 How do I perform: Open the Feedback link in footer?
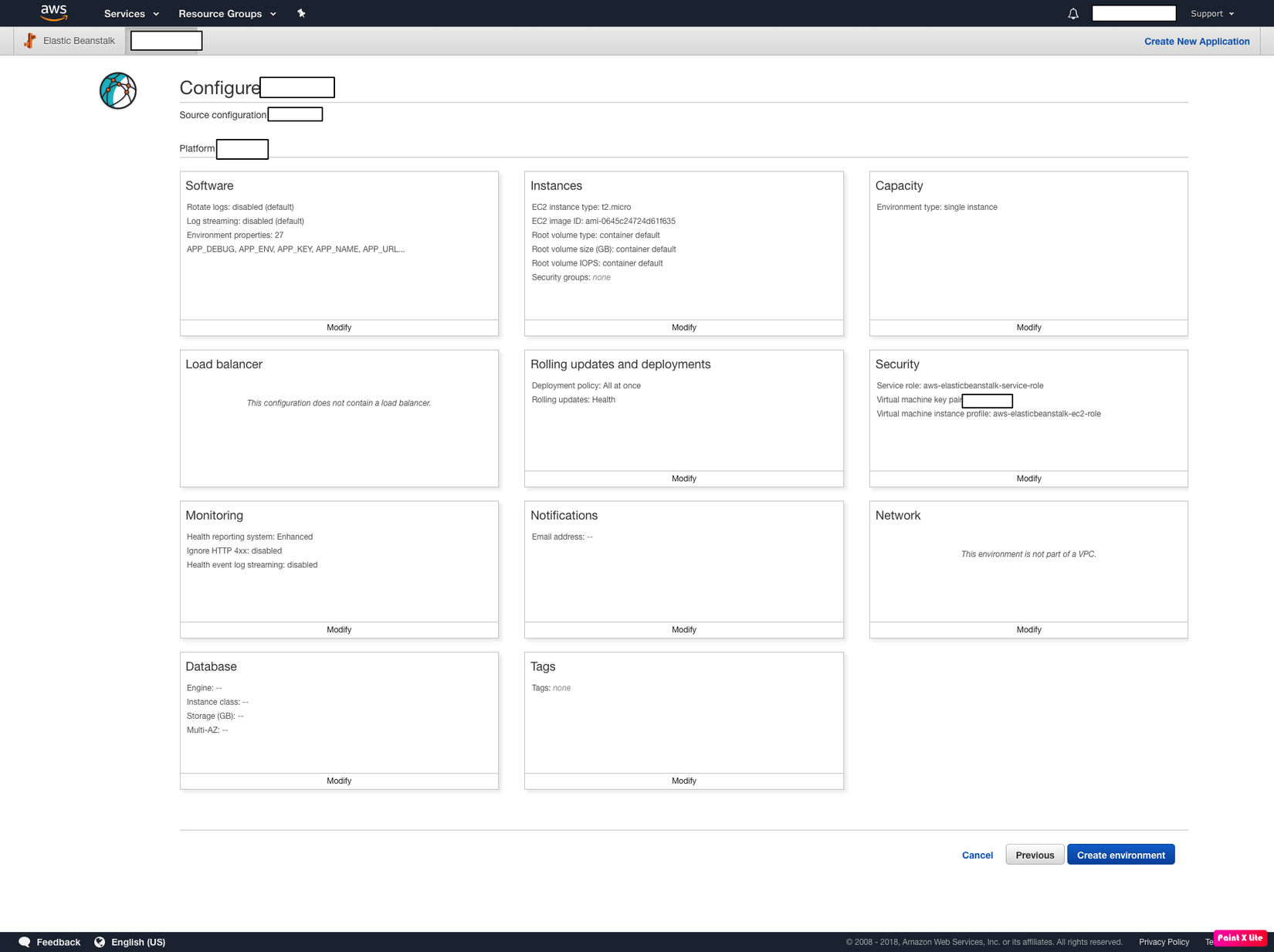(59, 942)
